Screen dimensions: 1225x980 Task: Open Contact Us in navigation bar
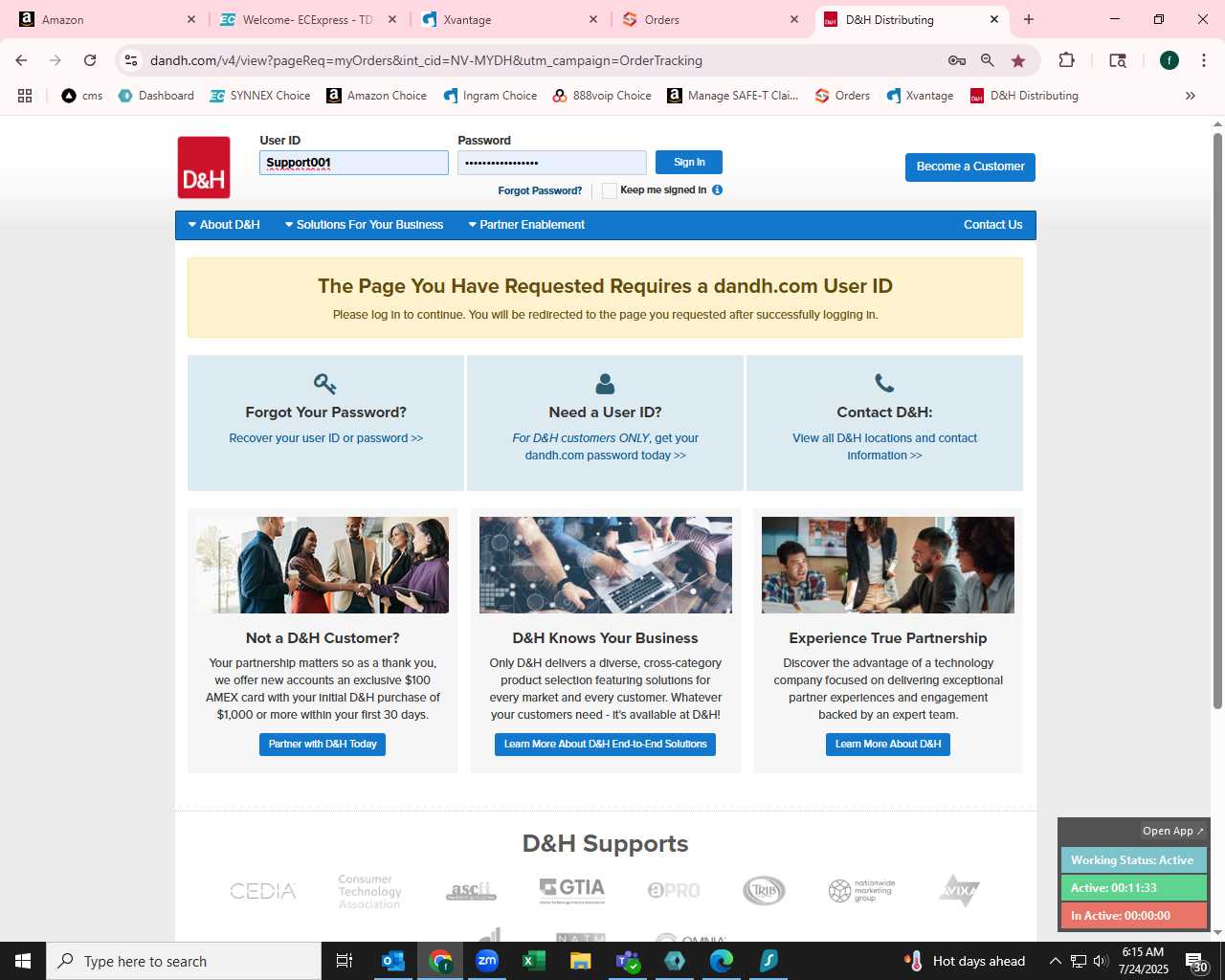pyautogui.click(x=992, y=225)
